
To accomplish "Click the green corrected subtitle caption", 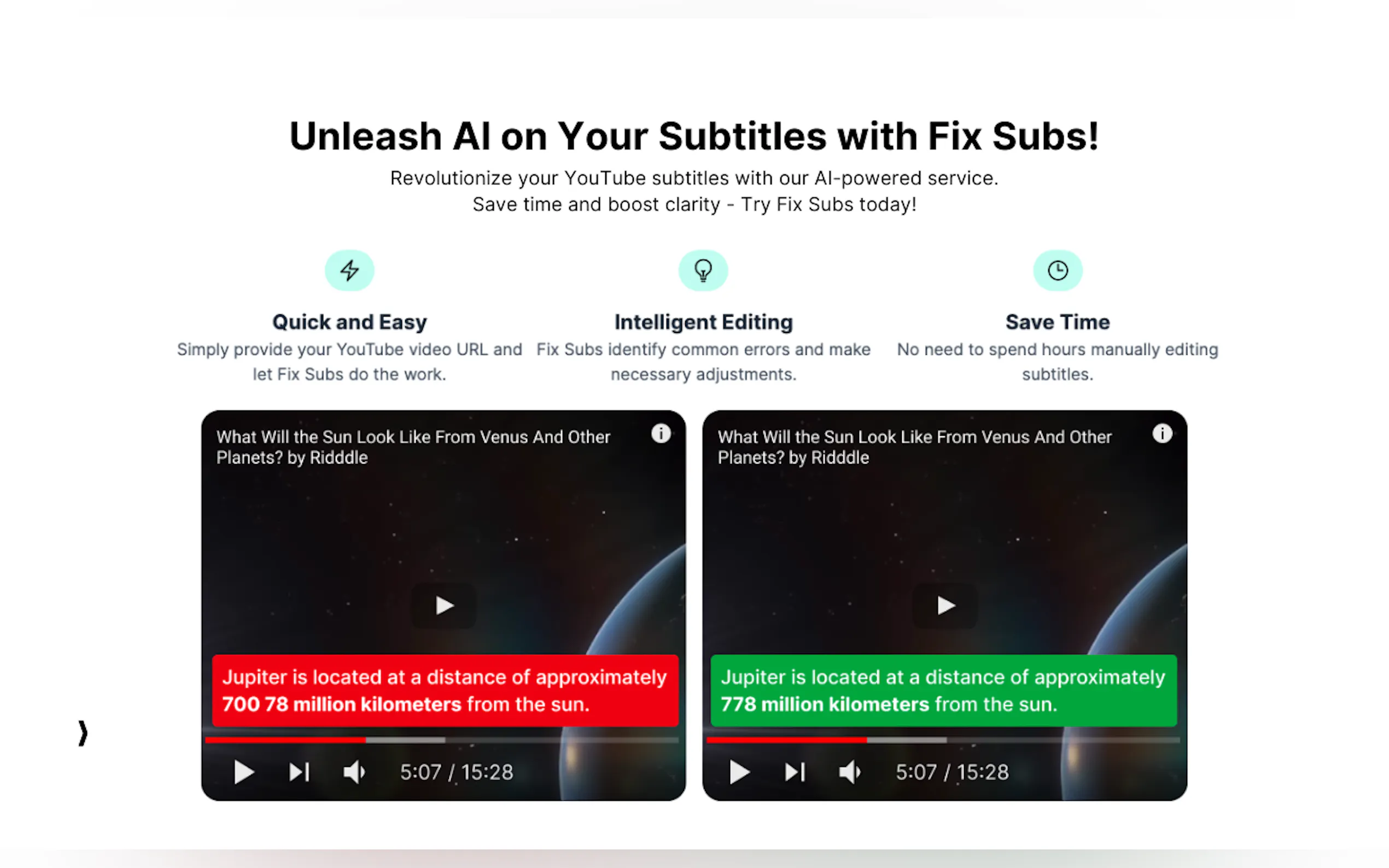I will 943,690.
